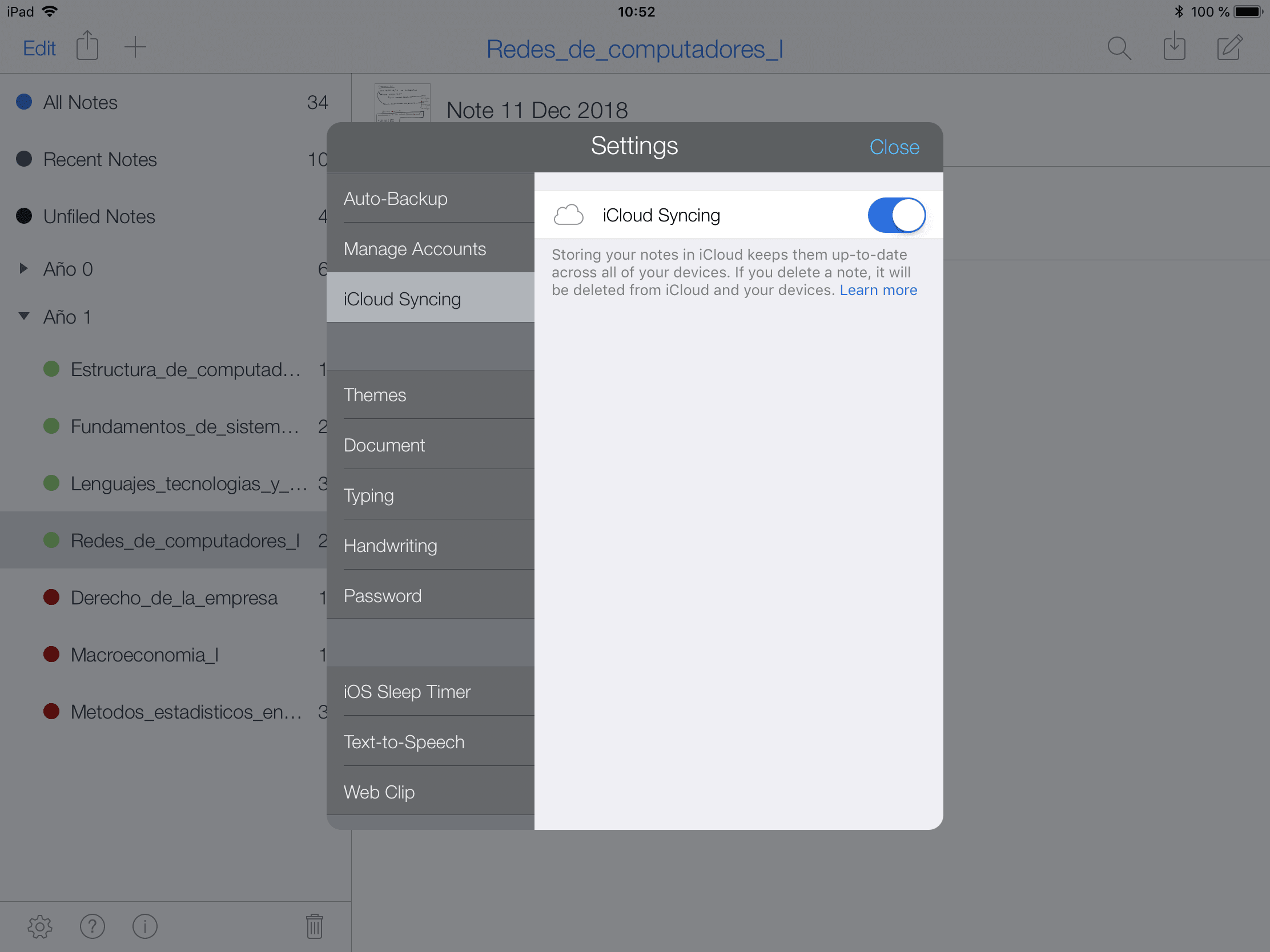This screenshot has width=1270, height=952.
Task: Tap green dot beside Estructura_de_computad subject
Action: [51, 369]
